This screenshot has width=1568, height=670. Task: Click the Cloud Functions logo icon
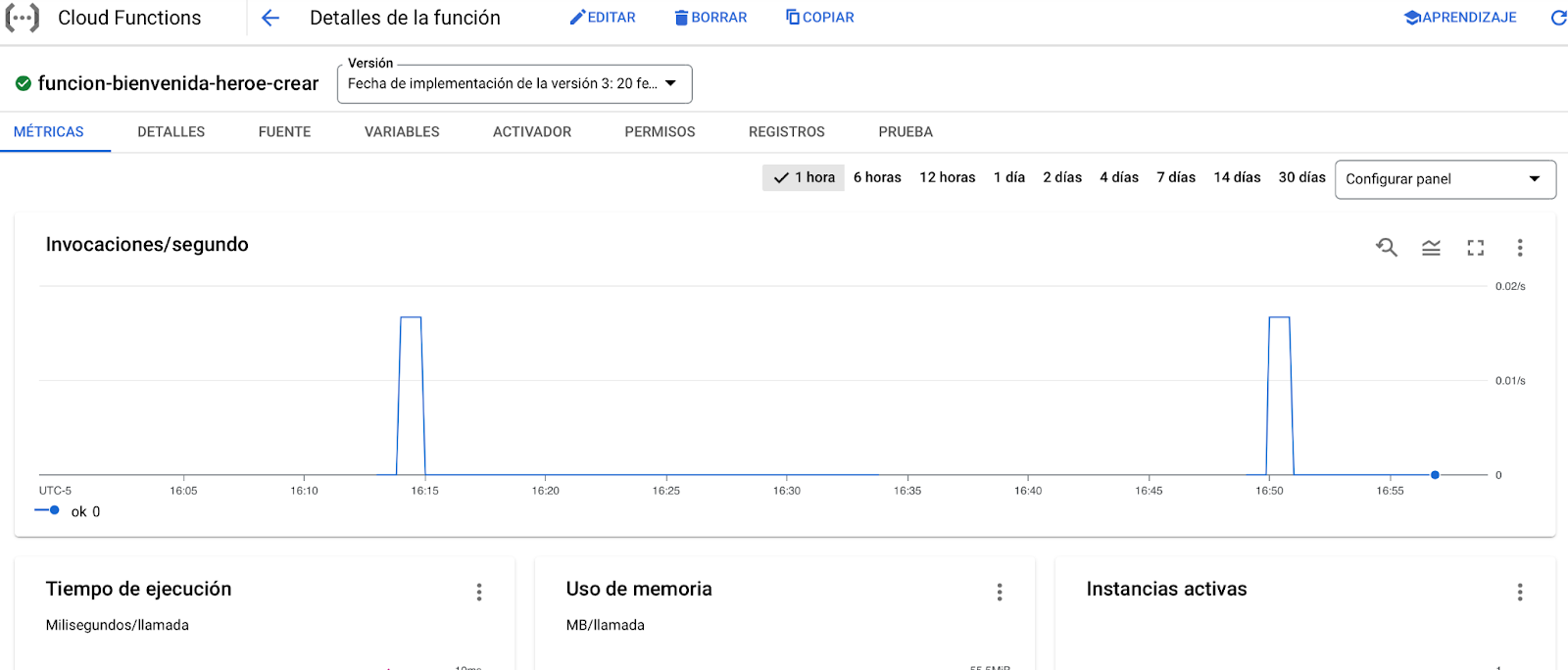coord(23,18)
